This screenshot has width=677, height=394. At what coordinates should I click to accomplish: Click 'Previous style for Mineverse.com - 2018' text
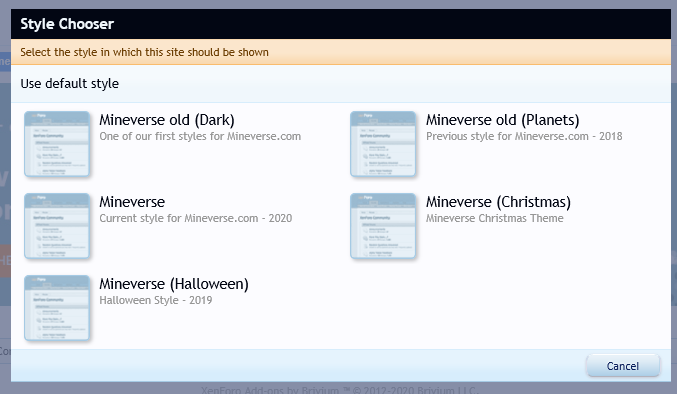(524, 136)
